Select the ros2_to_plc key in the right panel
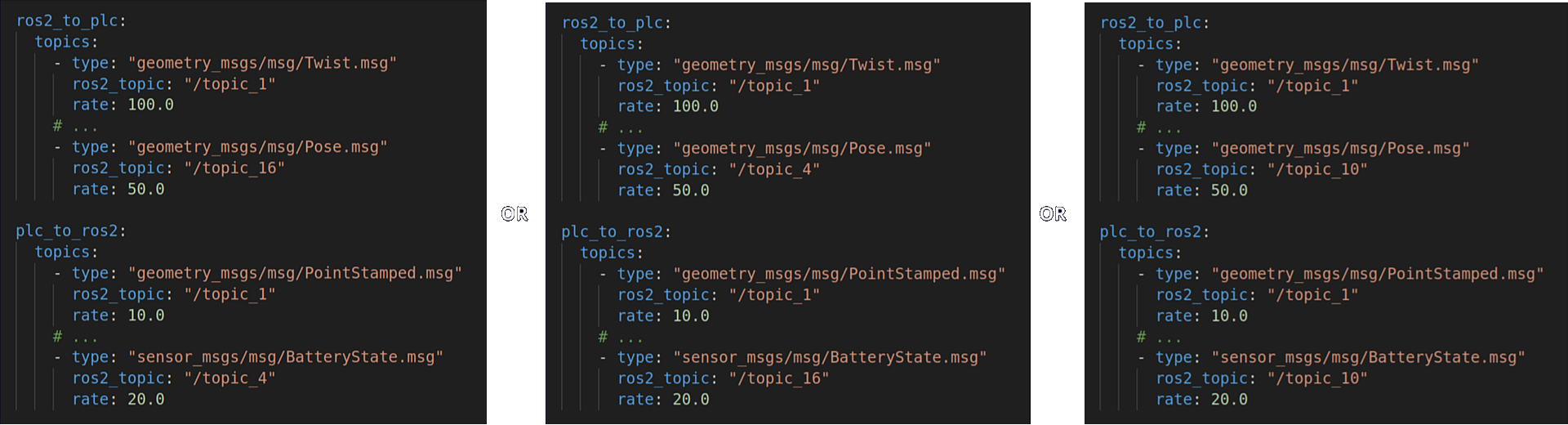Viewport: 1568px width, 425px height. coord(1151,23)
